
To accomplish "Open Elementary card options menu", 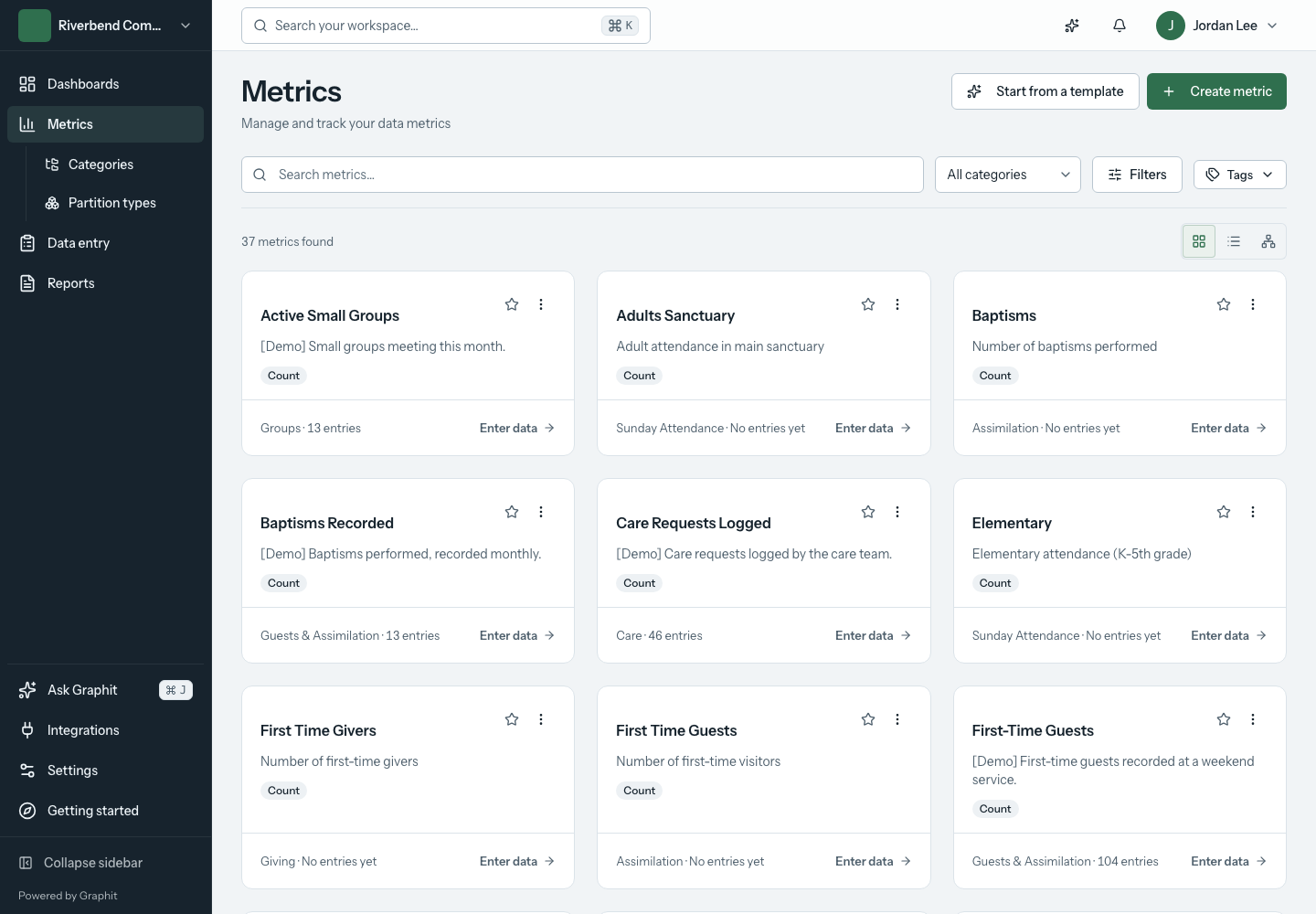I will click(x=1253, y=512).
